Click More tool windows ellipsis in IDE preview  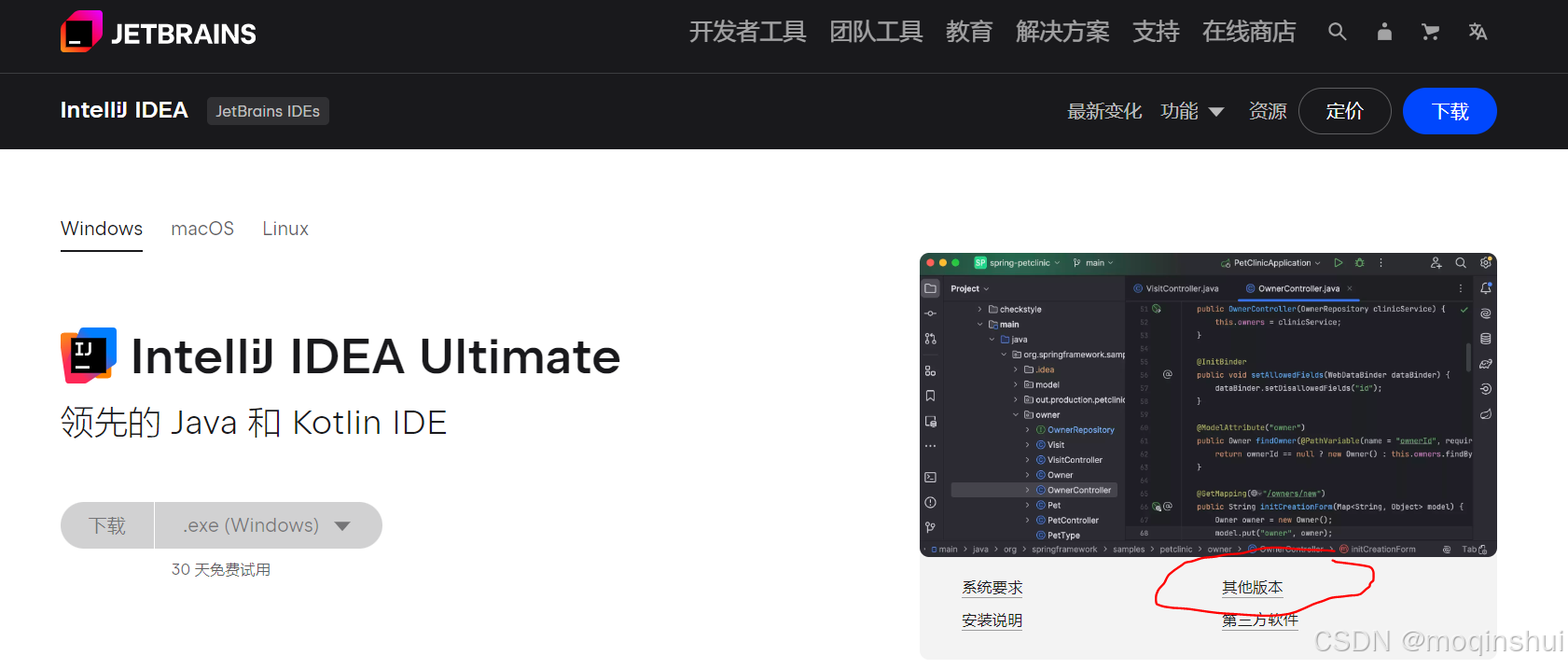(x=930, y=446)
